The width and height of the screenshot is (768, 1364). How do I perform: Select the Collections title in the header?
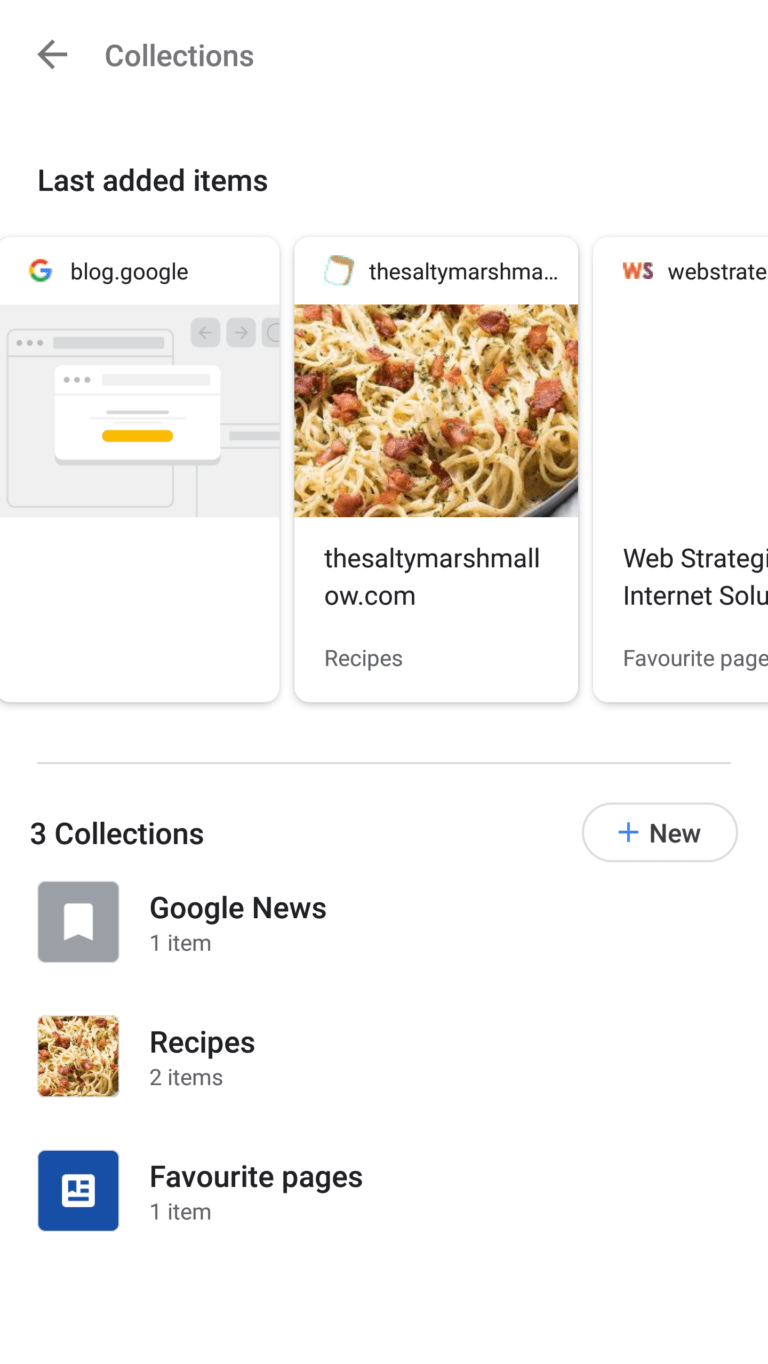coord(179,55)
